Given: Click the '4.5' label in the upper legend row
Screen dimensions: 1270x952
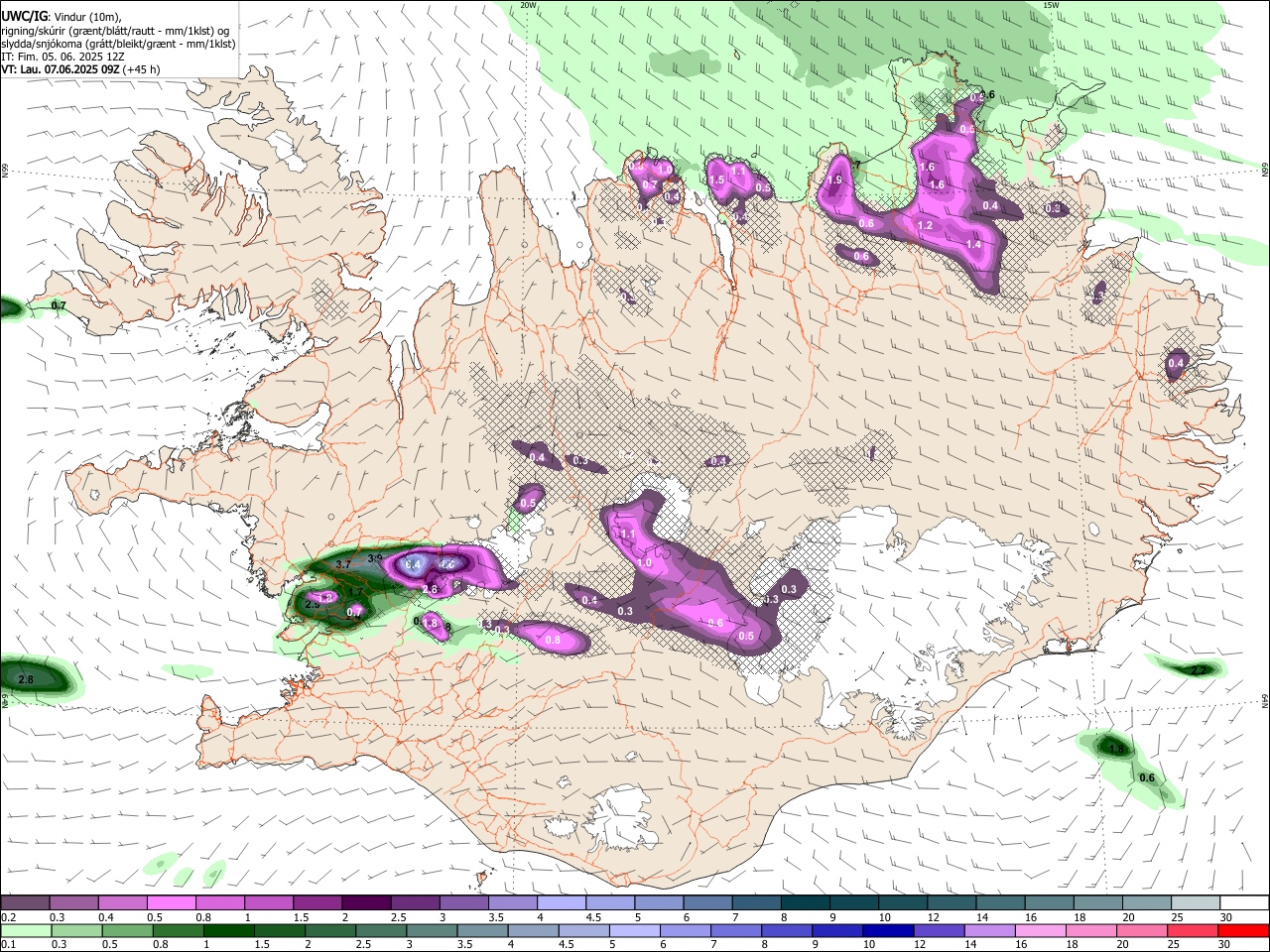Looking at the screenshot, I should point(593,917).
